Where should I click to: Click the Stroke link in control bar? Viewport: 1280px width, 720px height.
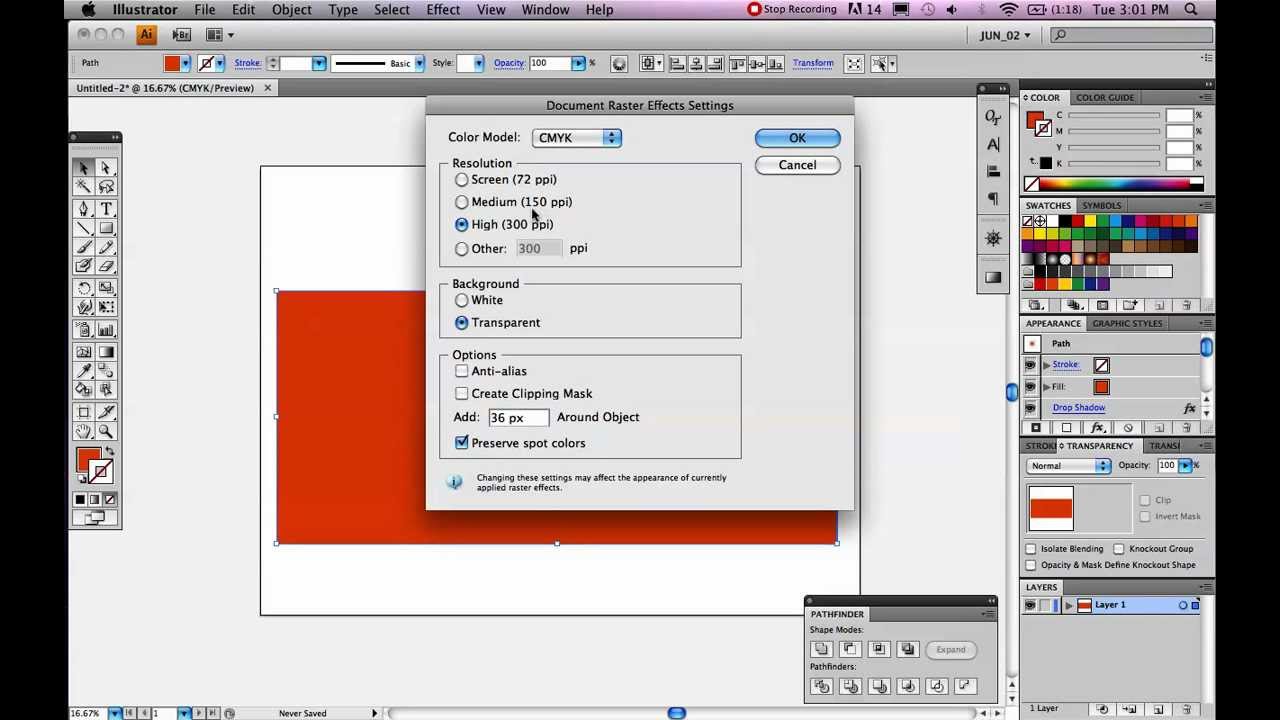click(248, 64)
